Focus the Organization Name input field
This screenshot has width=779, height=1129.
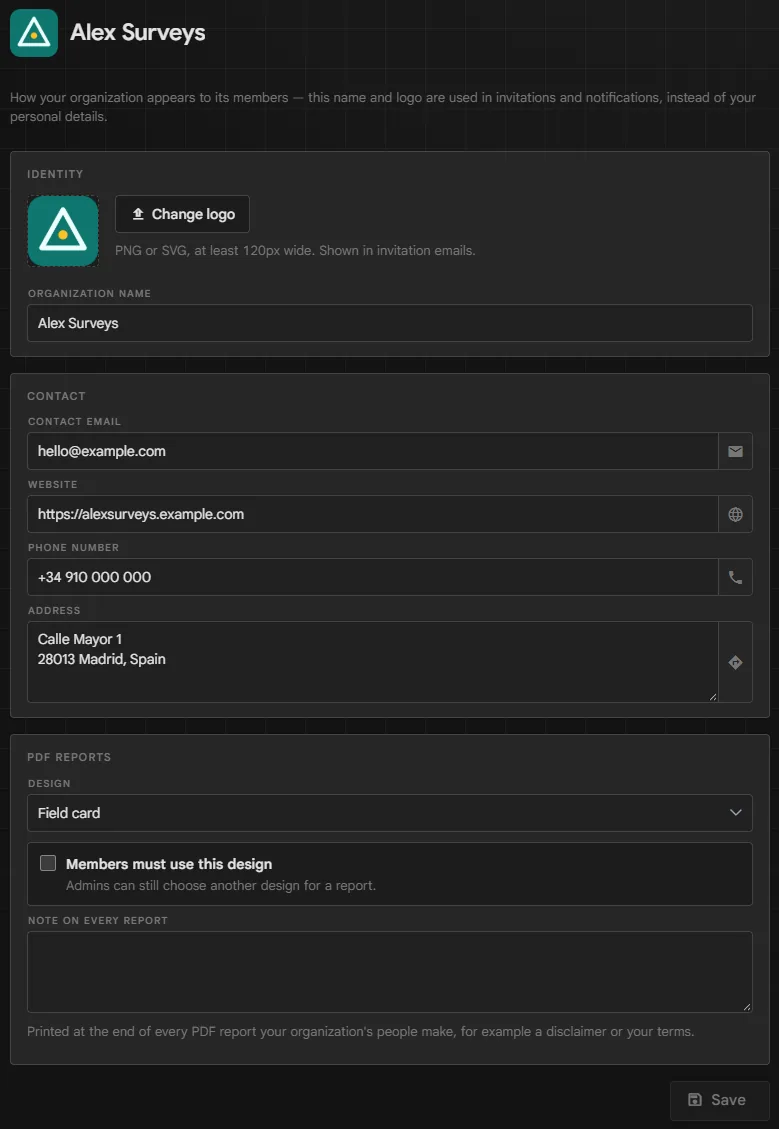point(390,323)
